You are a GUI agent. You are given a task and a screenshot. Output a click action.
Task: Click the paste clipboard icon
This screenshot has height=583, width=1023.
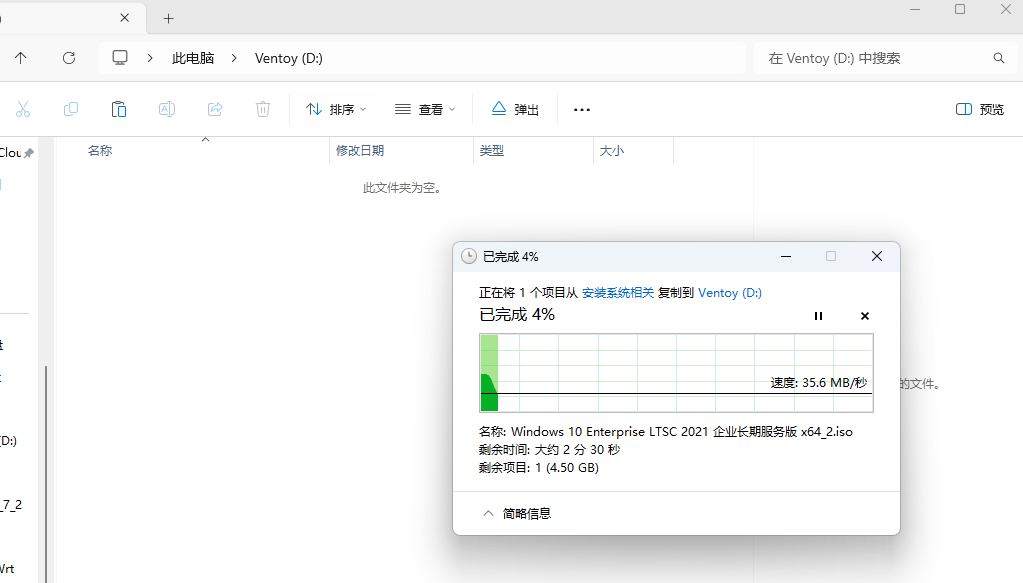pos(119,109)
